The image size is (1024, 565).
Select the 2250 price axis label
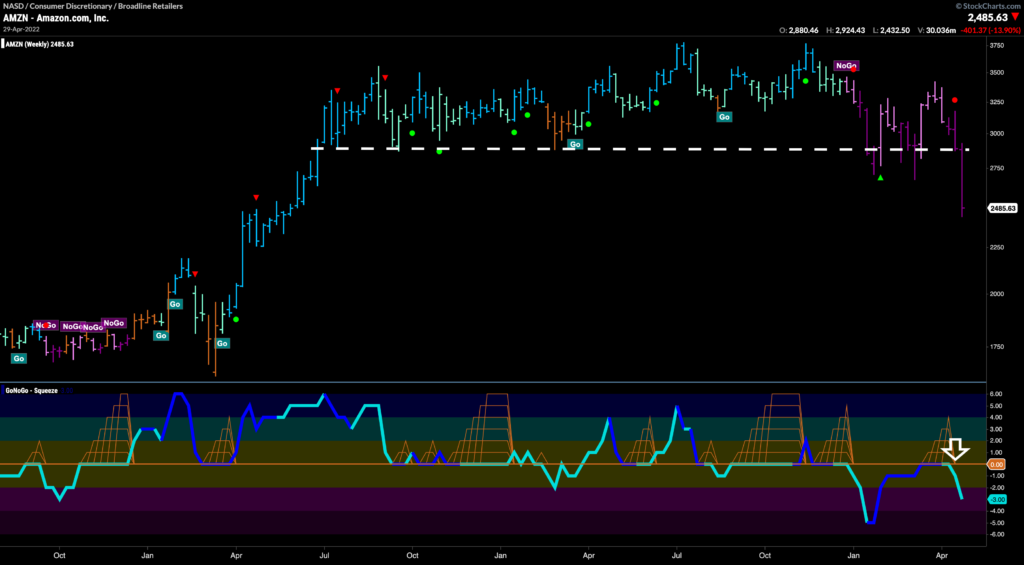[997, 247]
